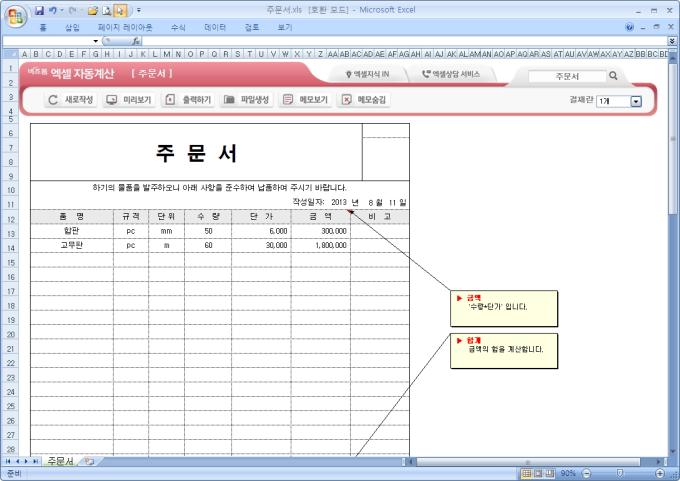Select the 금액 cell showing 1,800,000
Screen dimensions: 680x481
point(320,245)
